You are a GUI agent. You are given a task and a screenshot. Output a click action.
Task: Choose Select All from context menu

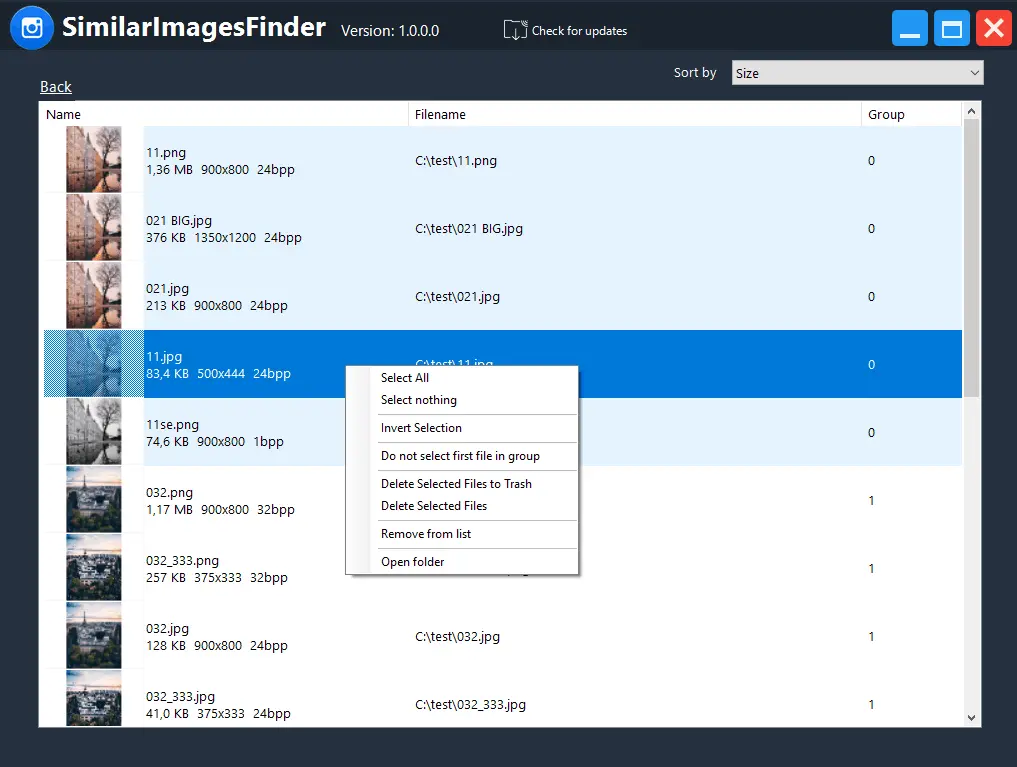[x=405, y=378]
